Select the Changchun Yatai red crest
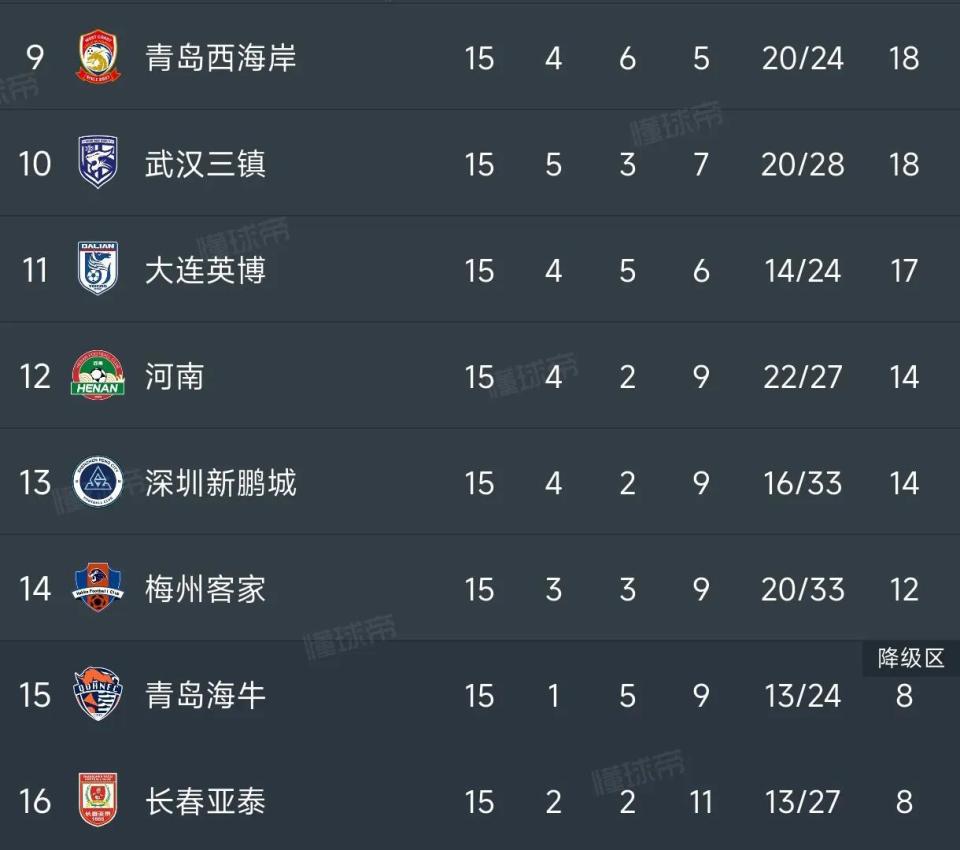Viewport: 960px width, 850px height. point(98,800)
